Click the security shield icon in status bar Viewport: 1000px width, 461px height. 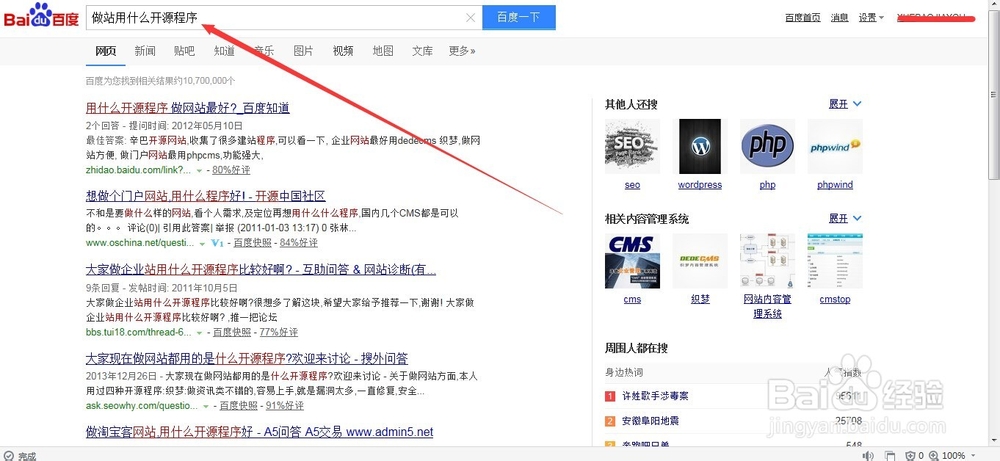point(911,455)
